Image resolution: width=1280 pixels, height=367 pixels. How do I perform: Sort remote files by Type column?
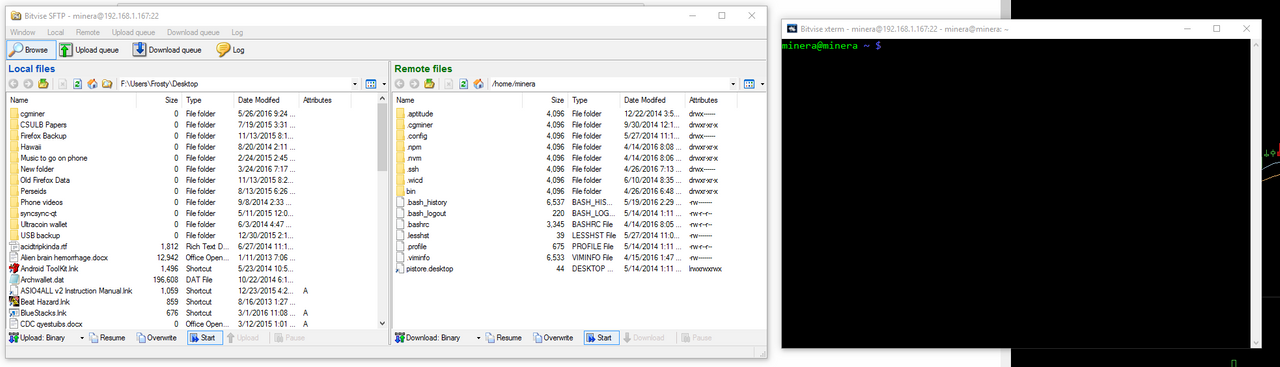click(x=594, y=100)
